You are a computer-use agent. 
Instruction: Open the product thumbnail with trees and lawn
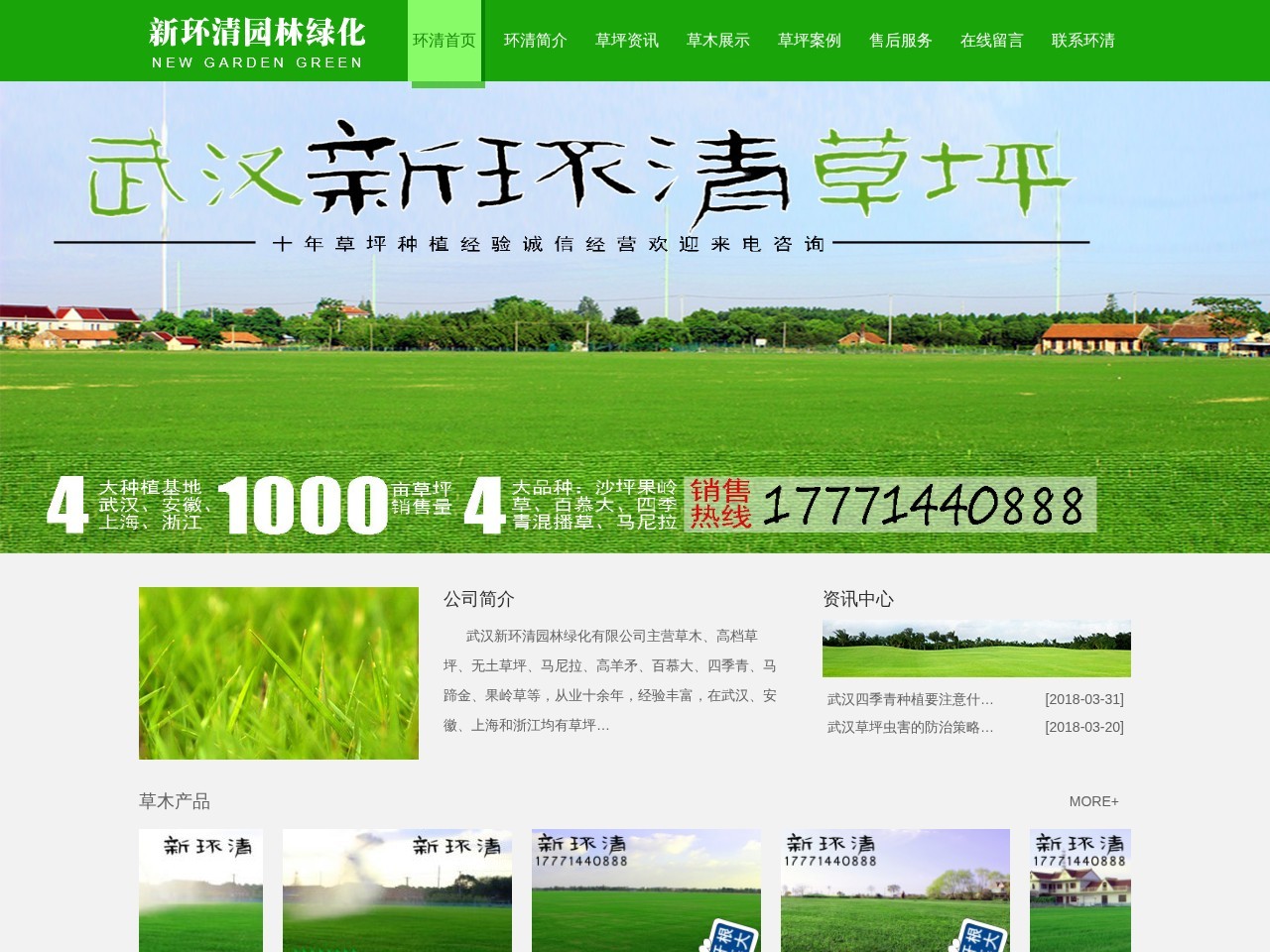895,891
